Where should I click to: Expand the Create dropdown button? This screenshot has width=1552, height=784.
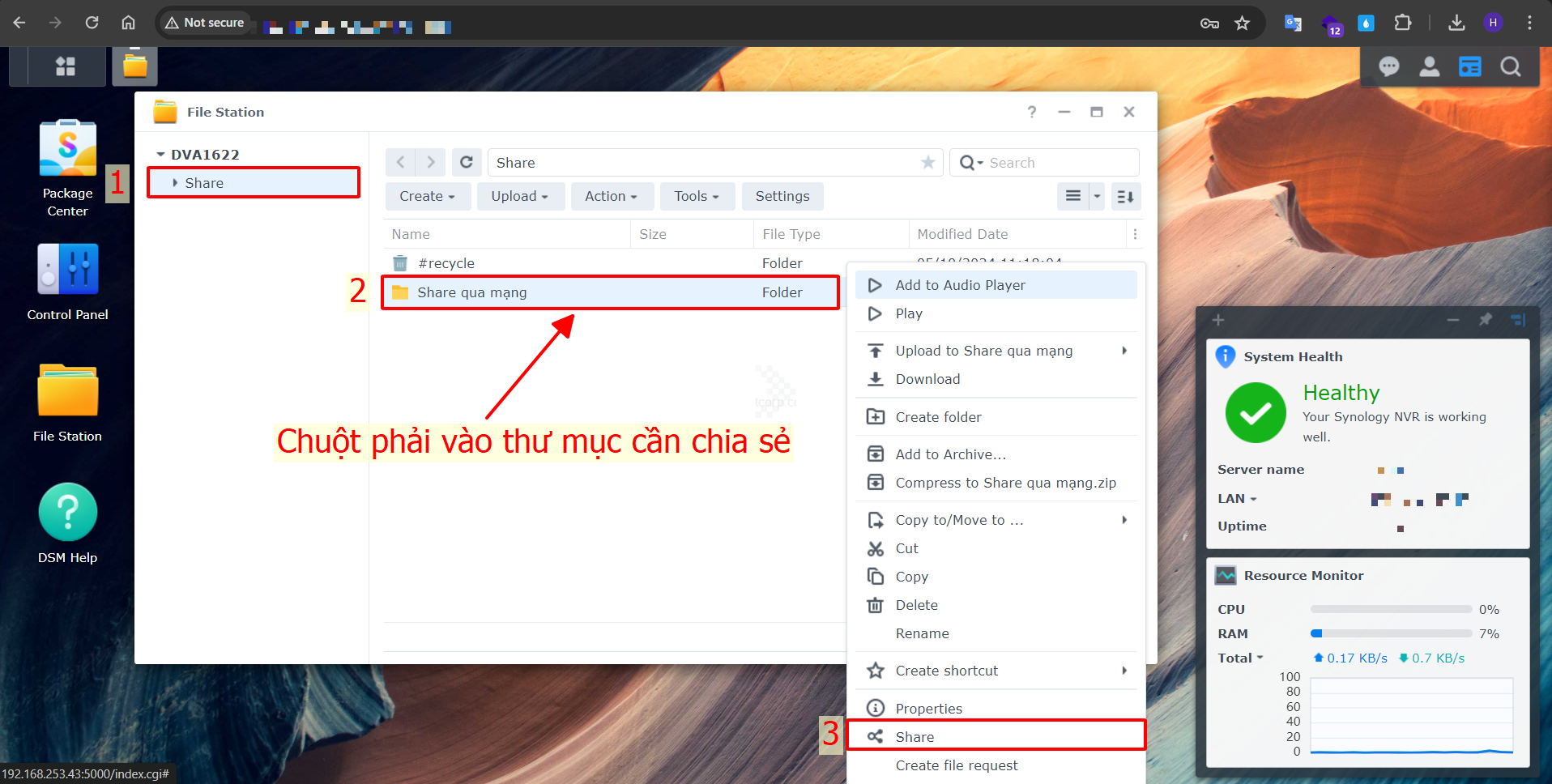427,196
